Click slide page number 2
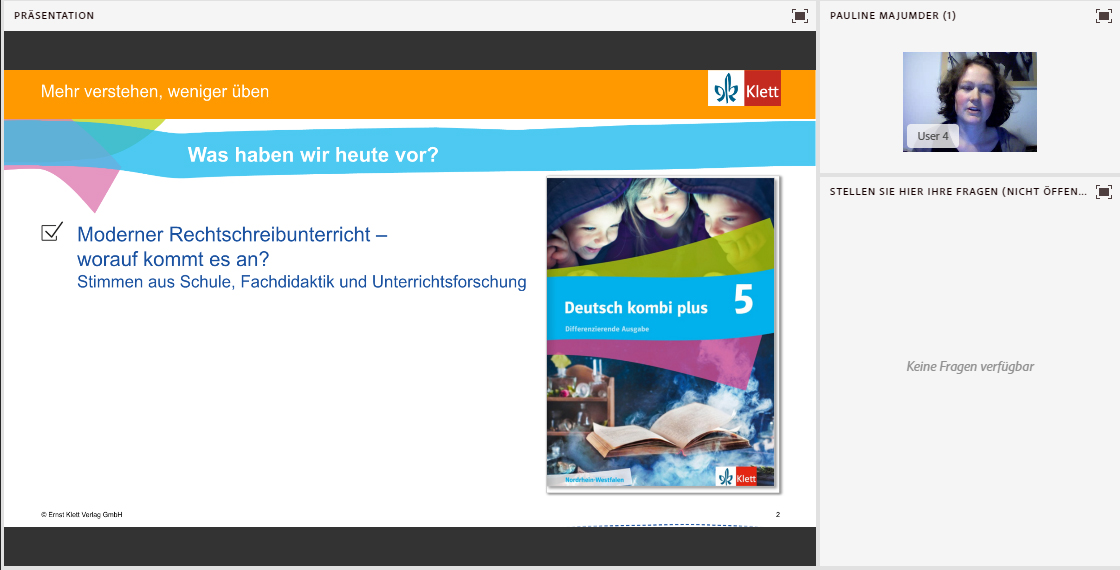The width and height of the screenshot is (1120, 570). [x=777, y=514]
